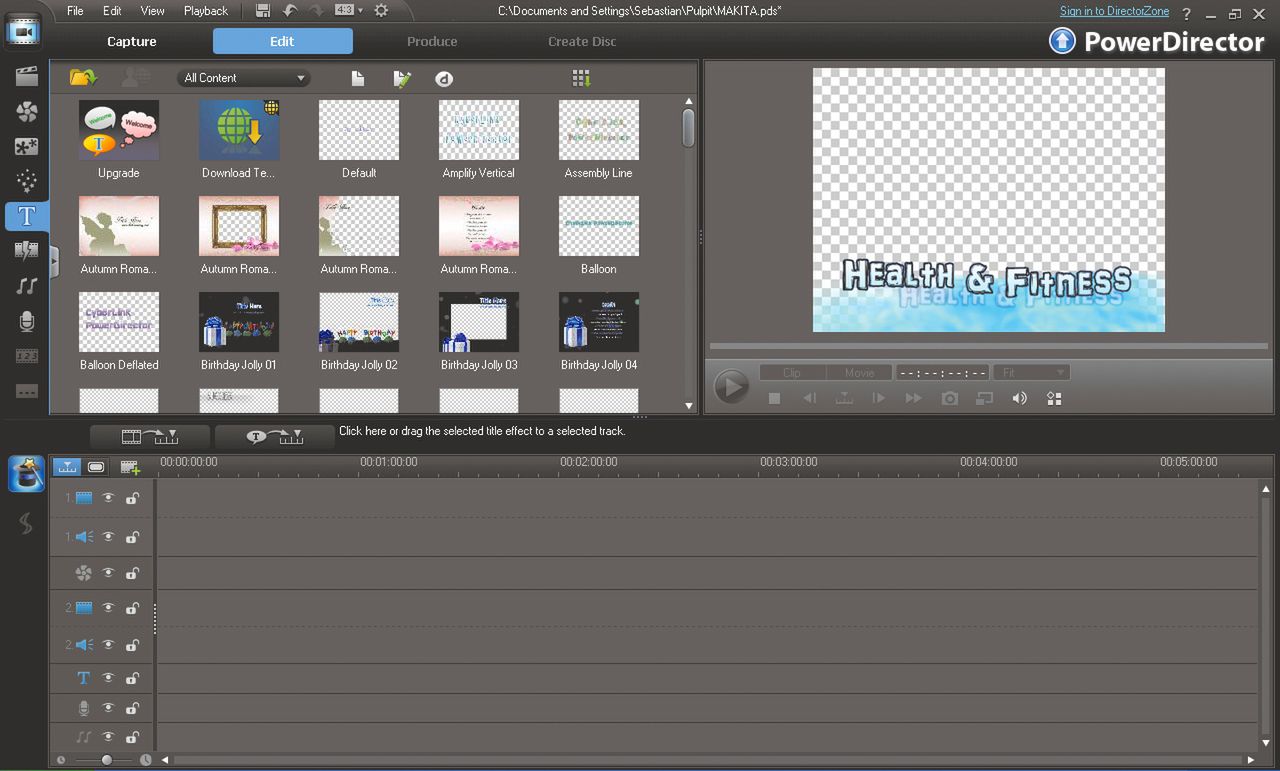
Task: Open the 4:3 aspect ratio dropdown
Action: [x=349, y=11]
